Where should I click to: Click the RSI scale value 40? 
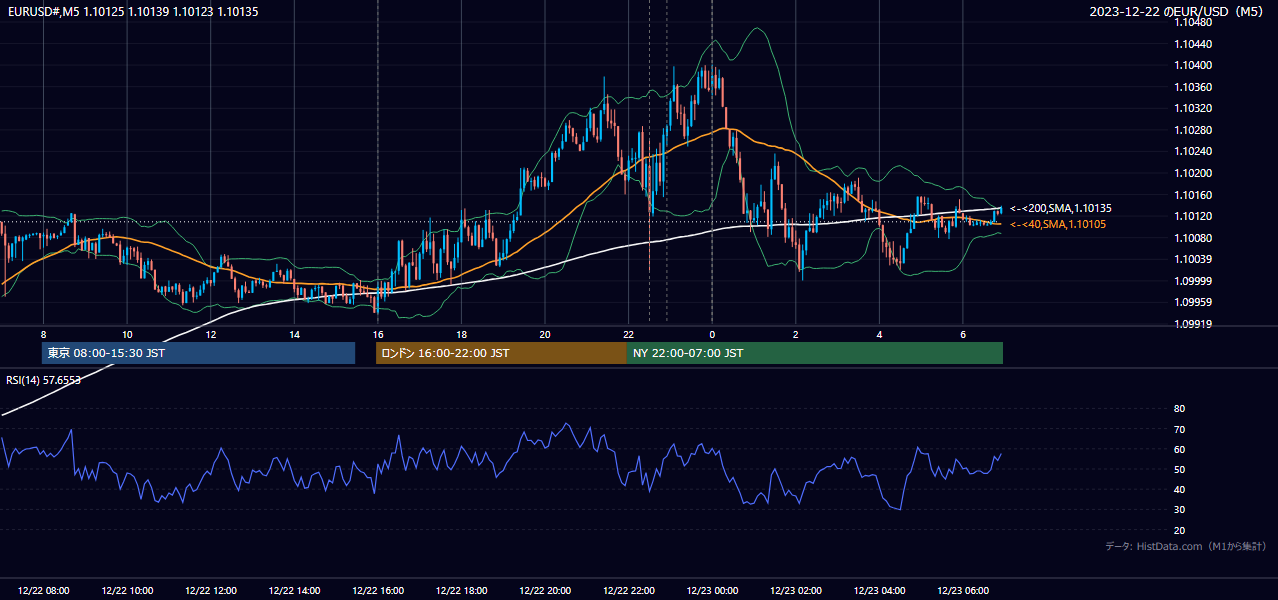[x=1179, y=489]
